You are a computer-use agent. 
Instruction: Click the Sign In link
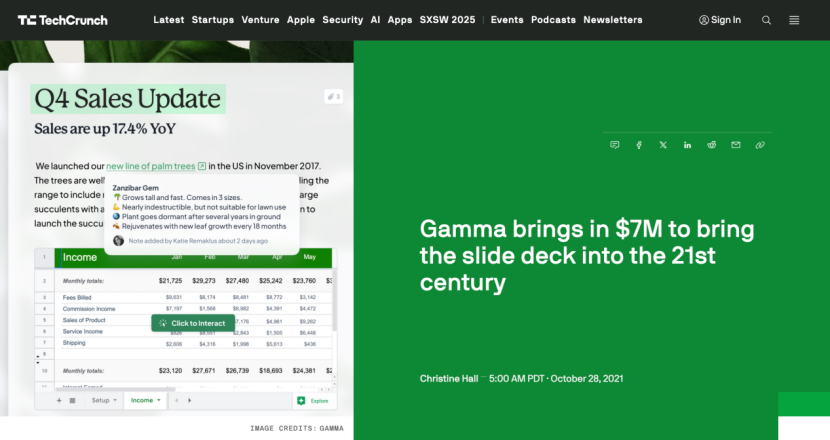720,20
